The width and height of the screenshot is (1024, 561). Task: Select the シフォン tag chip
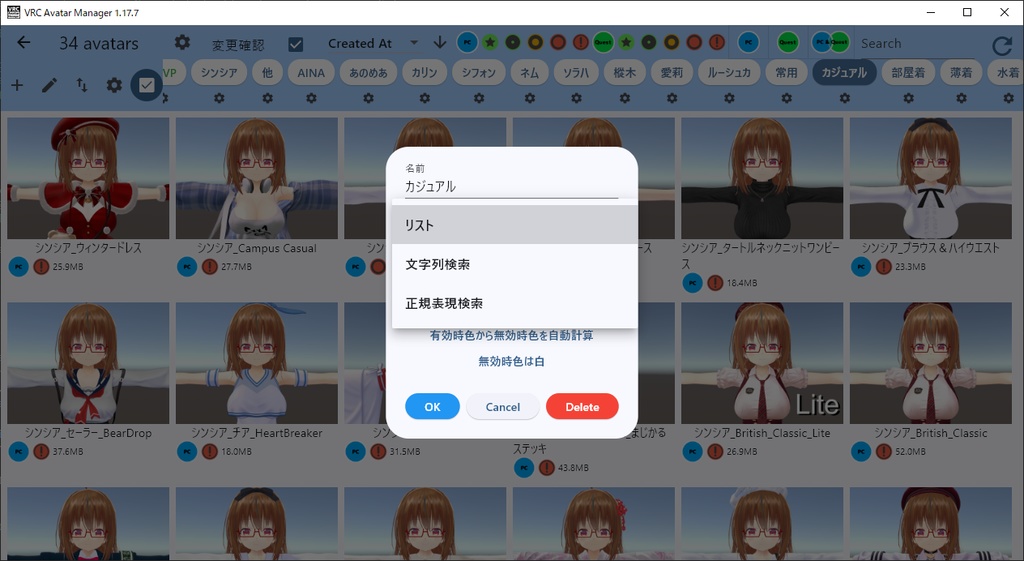coord(479,72)
